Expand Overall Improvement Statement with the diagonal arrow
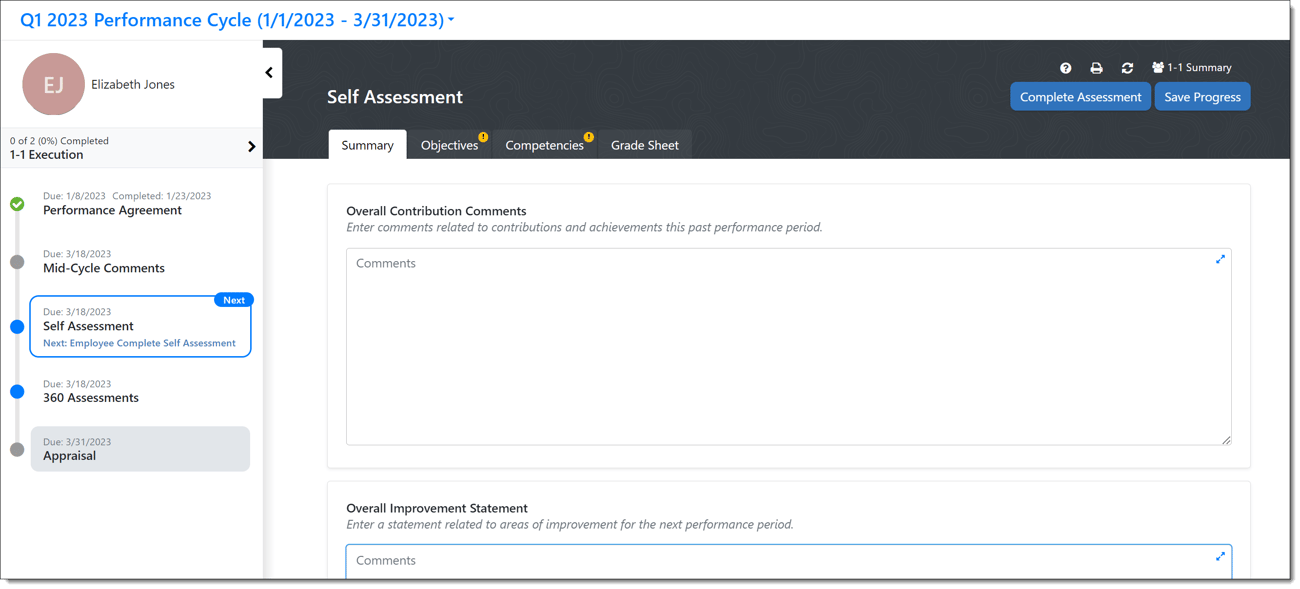Image resolution: width=1300 pixels, height=589 pixels. pyautogui.click(x=1220, y=556)
